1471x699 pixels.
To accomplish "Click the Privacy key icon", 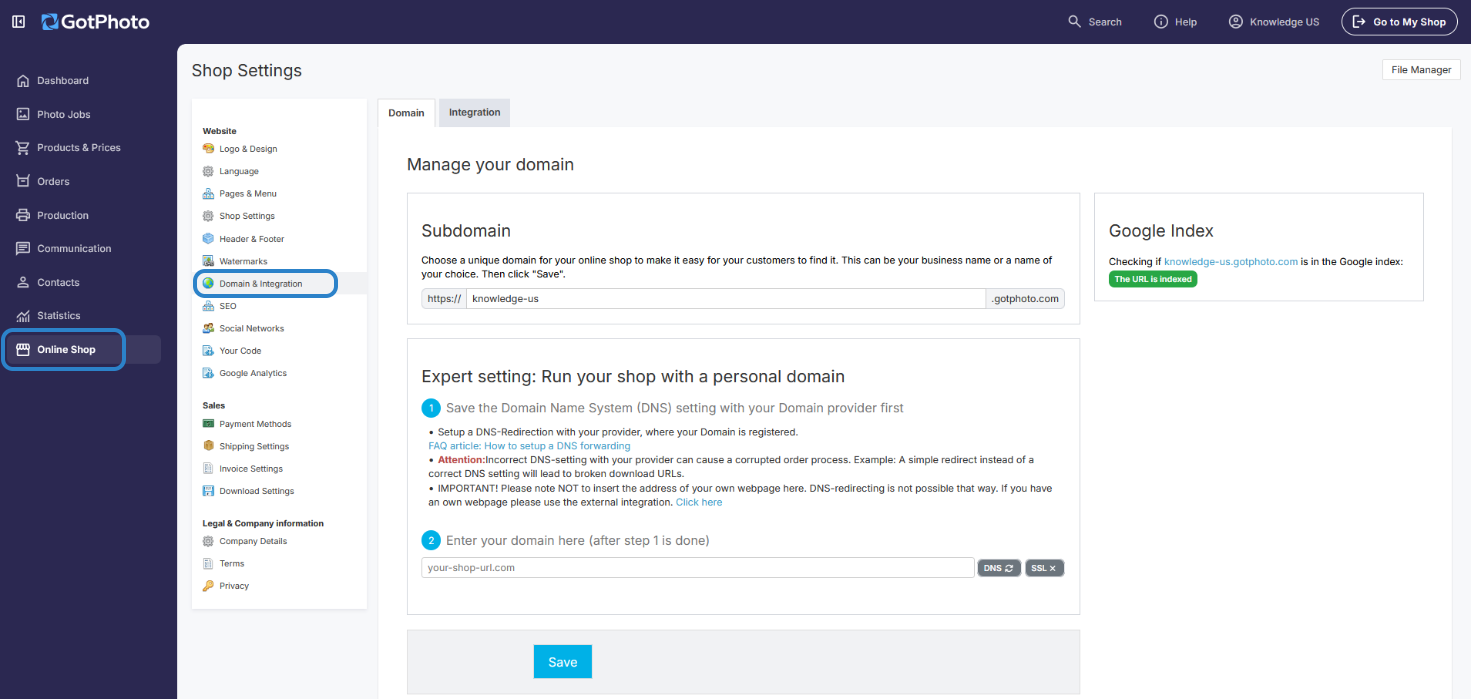I will click(x=208, y=586).
